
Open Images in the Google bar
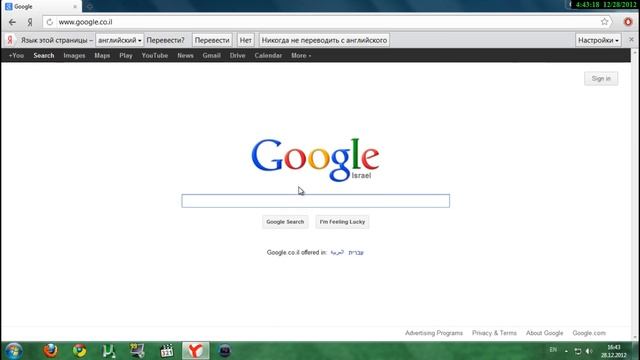(74, 56)
